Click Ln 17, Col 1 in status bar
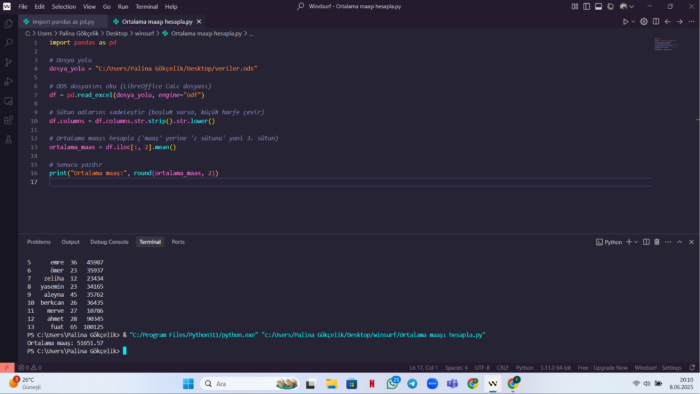This screenshot has width=700, height=394. 423,368
